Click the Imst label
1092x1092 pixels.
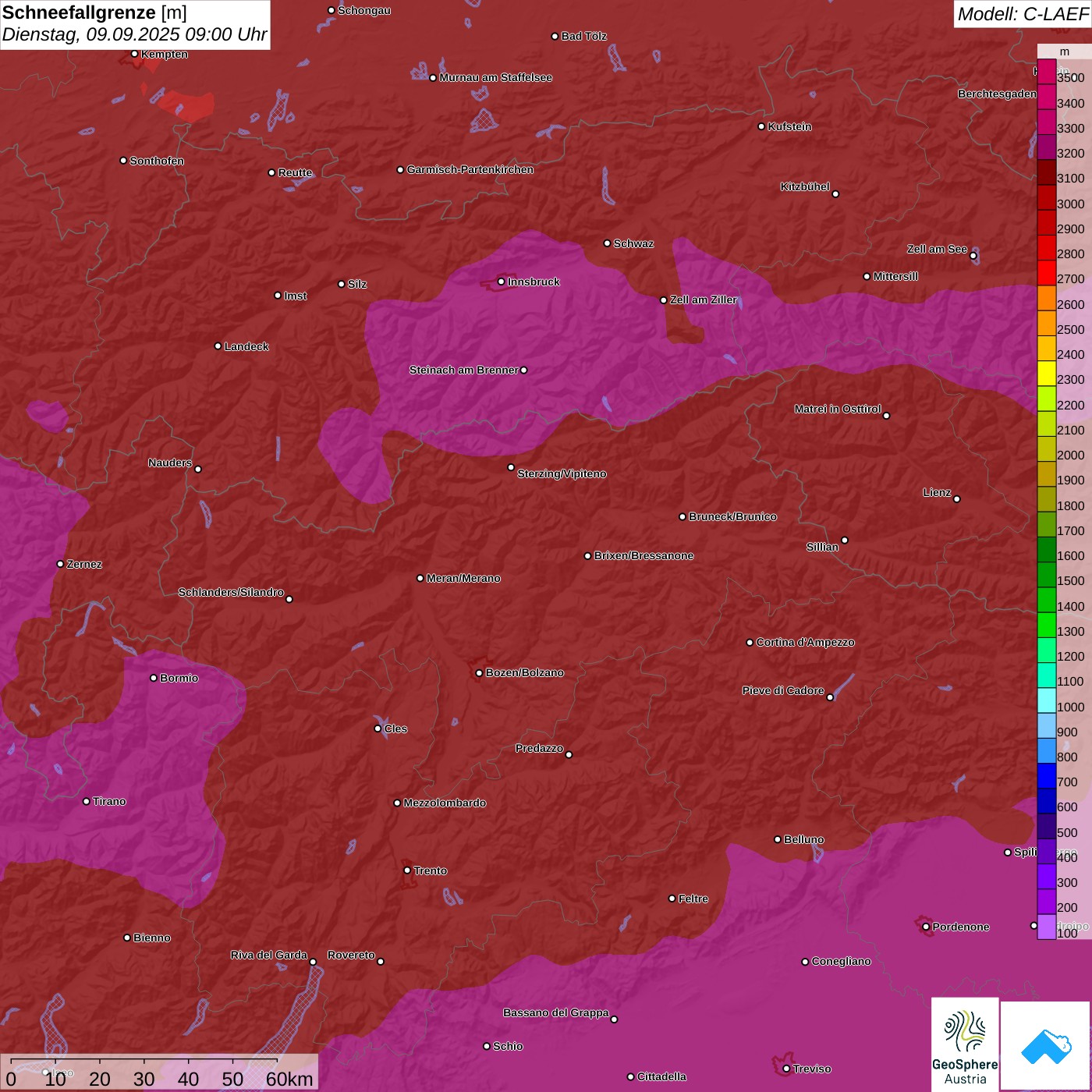(x=295, y=296)
